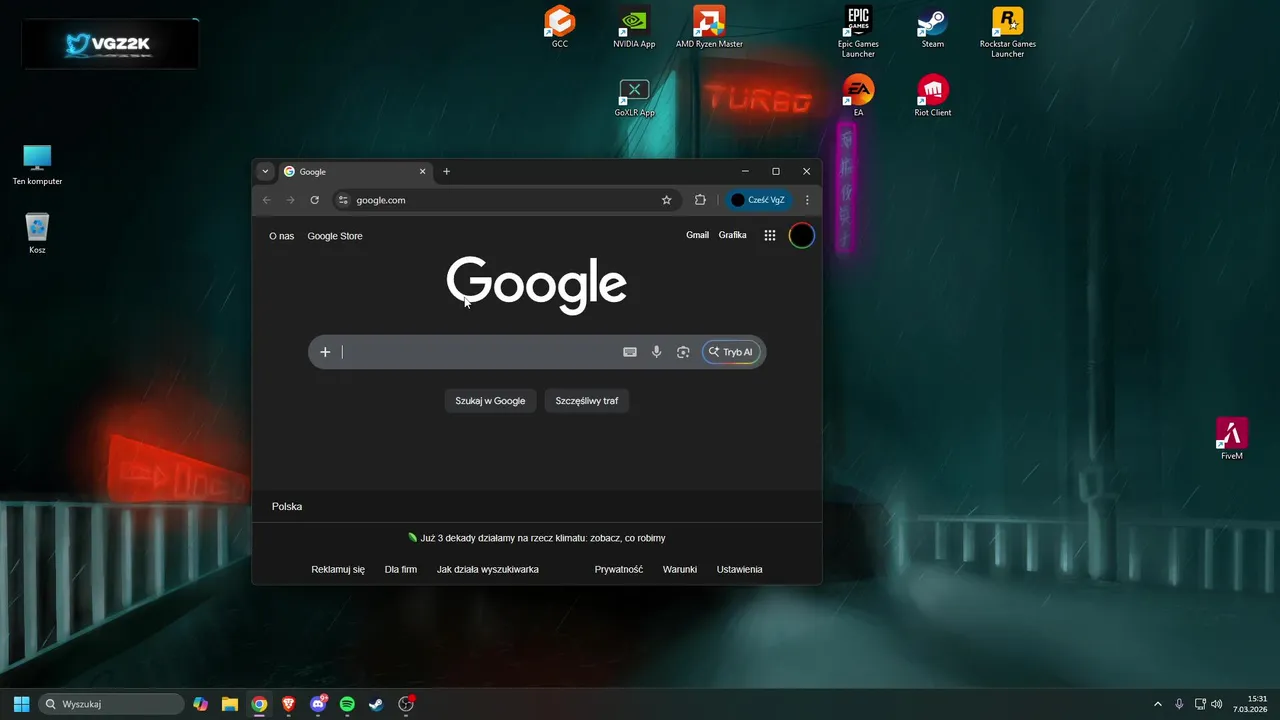Open Jak działa wyszukiwarka footer link

[x=488, y=569]
